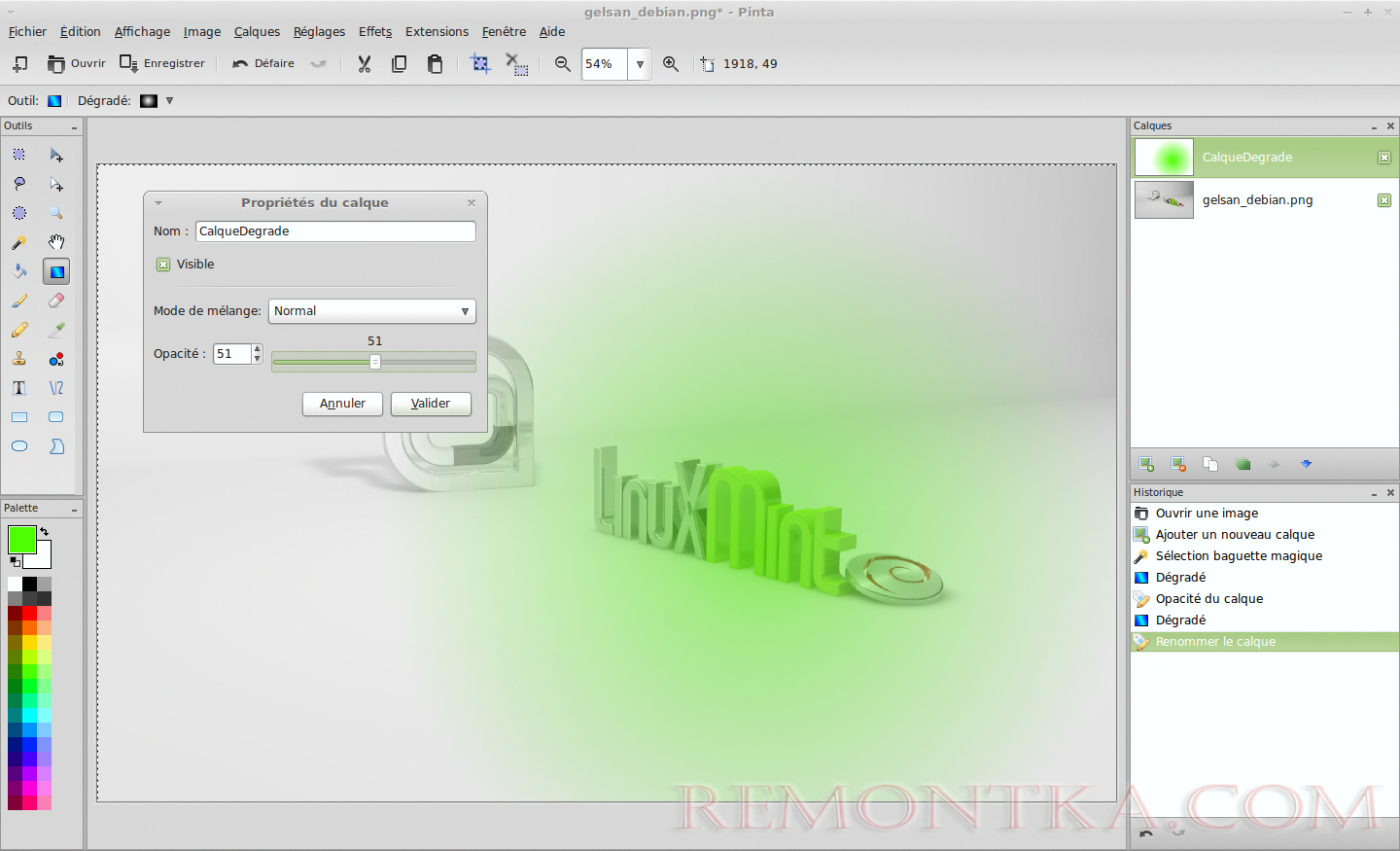Open the Fichier menu
Viewport: 1400px width, 851px height.
(x=27, y=32)
